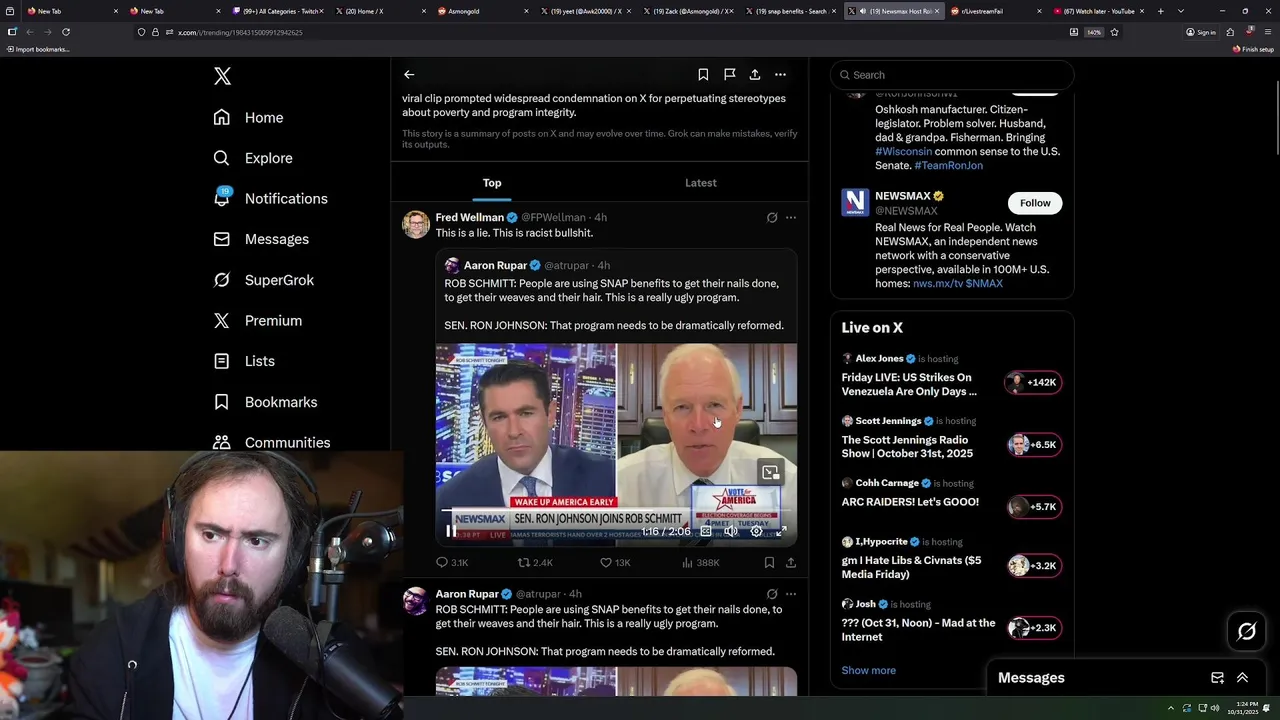Open Grok actions on second Aaron Rupar post
The height and width of the screenshot is (720, 1280).
[772, 594]
